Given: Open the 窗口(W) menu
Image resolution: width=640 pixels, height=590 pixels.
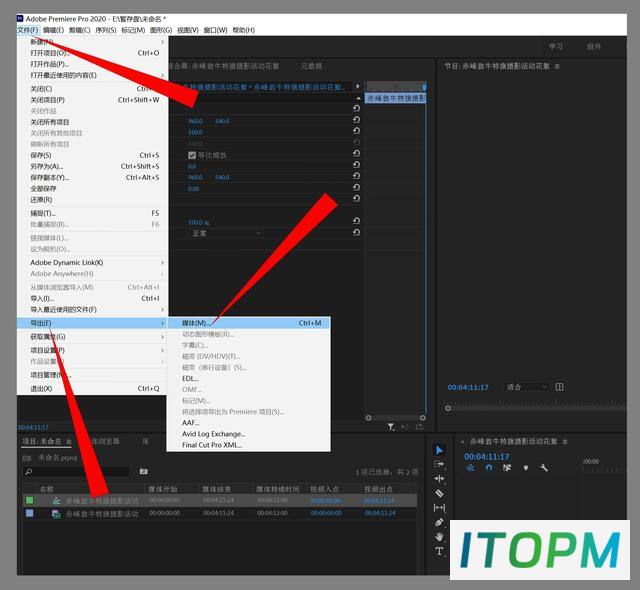Looking at the screenshot, I should point(216,30).
